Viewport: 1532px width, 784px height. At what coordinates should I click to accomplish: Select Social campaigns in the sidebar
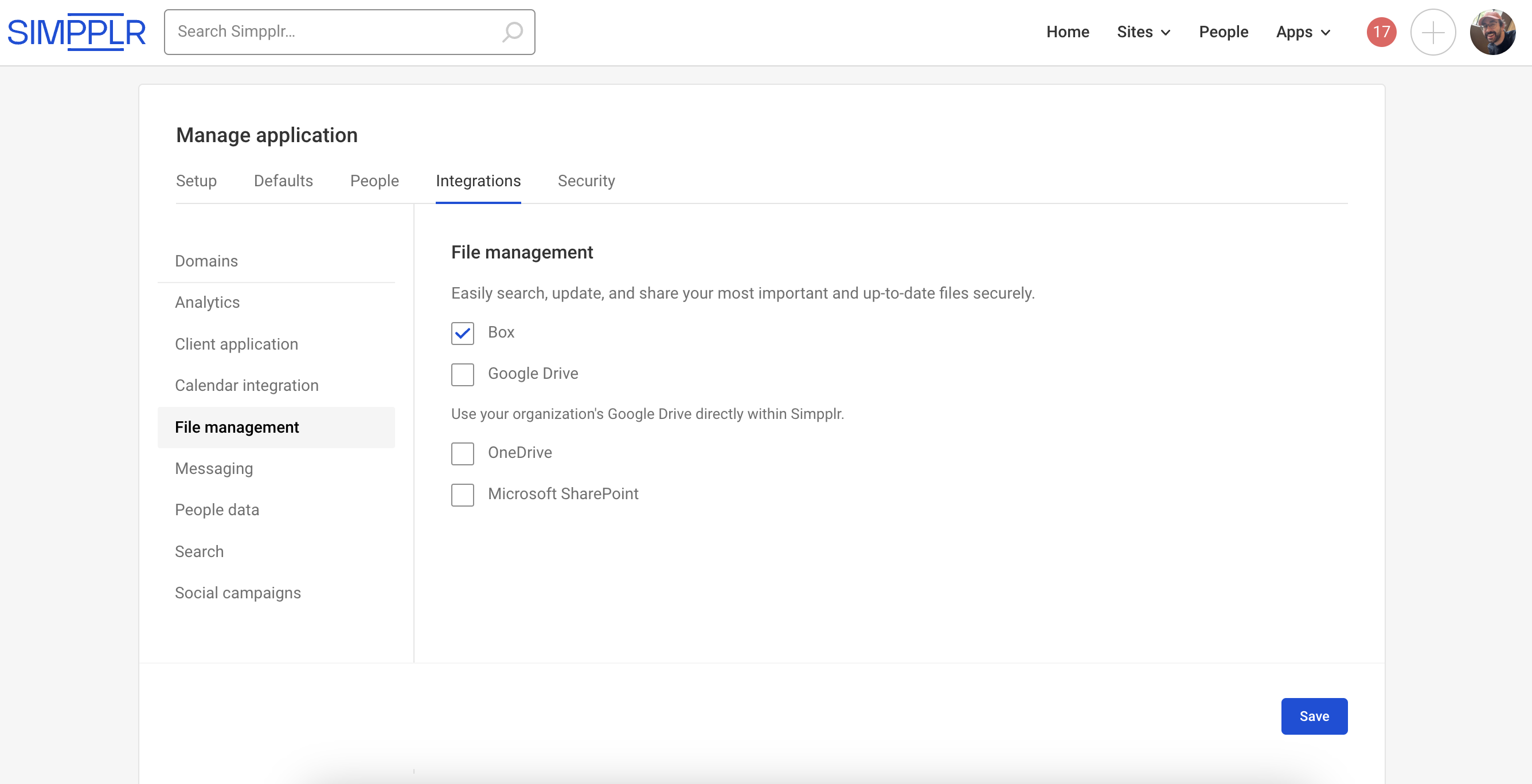click(237, 593)
